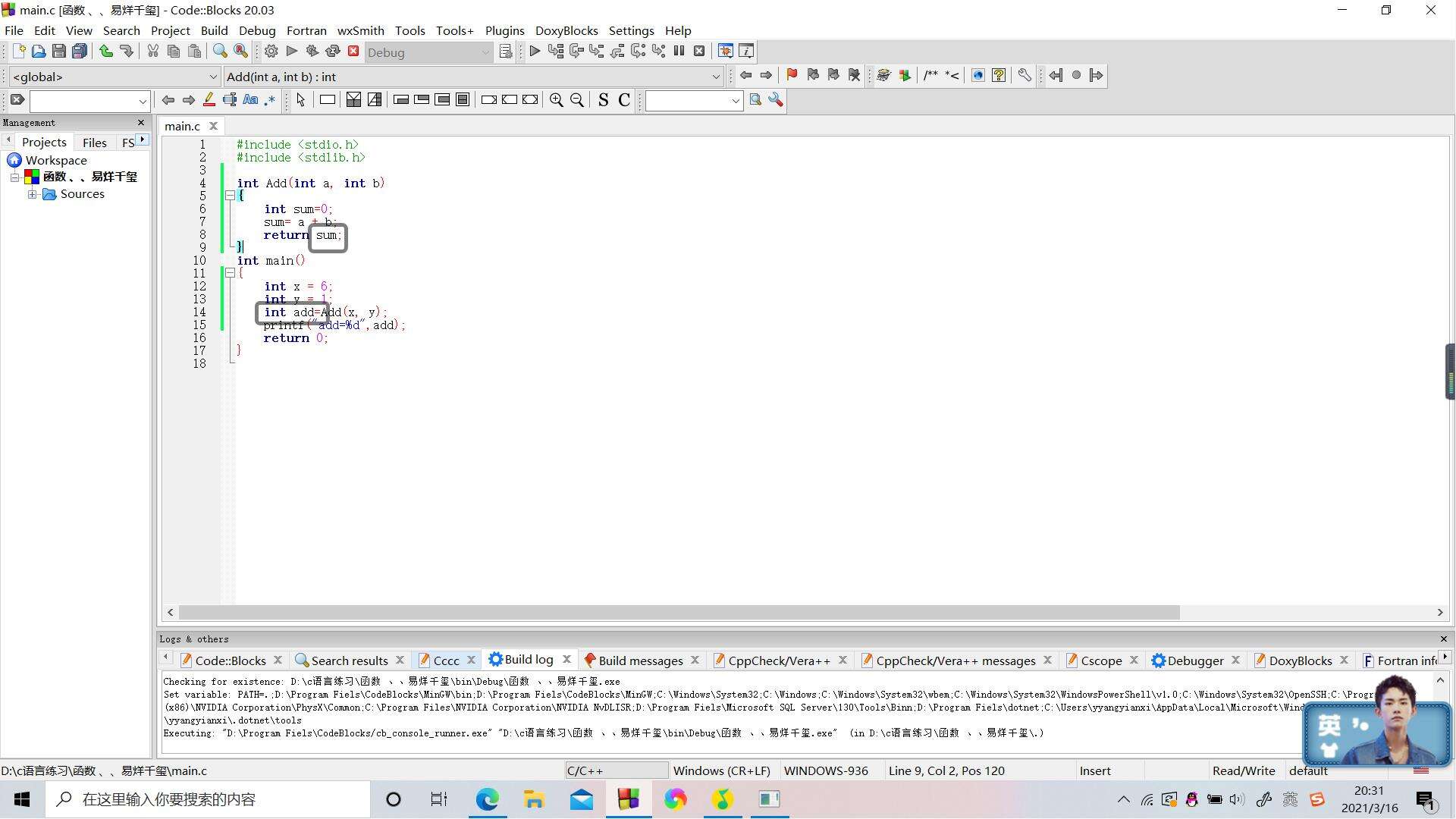Switch to the Build messages tab
The width and height of the screenshot is (1456, 819).
640,661
